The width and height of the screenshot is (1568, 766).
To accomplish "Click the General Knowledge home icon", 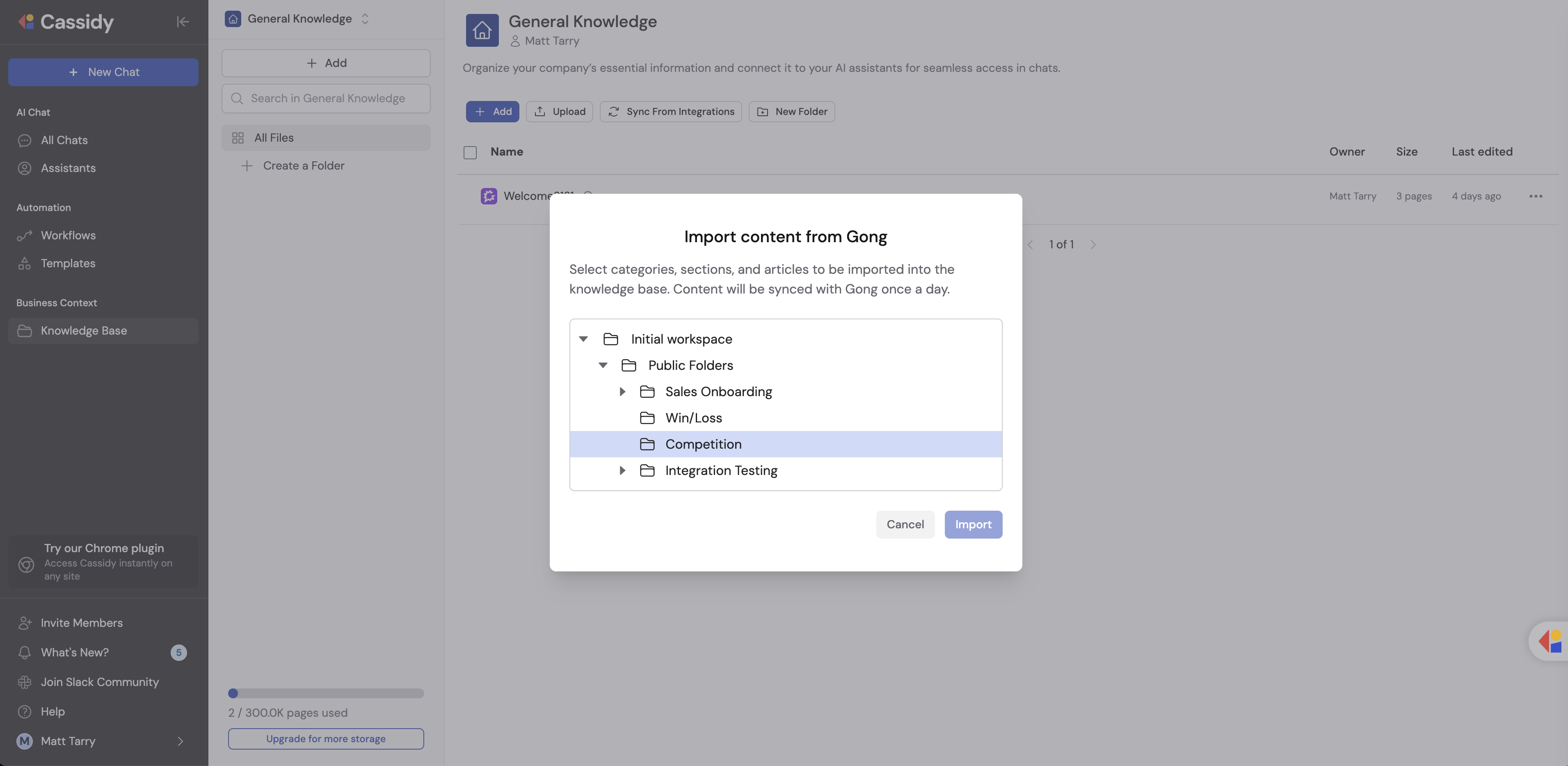I will [x=482, y=30].
